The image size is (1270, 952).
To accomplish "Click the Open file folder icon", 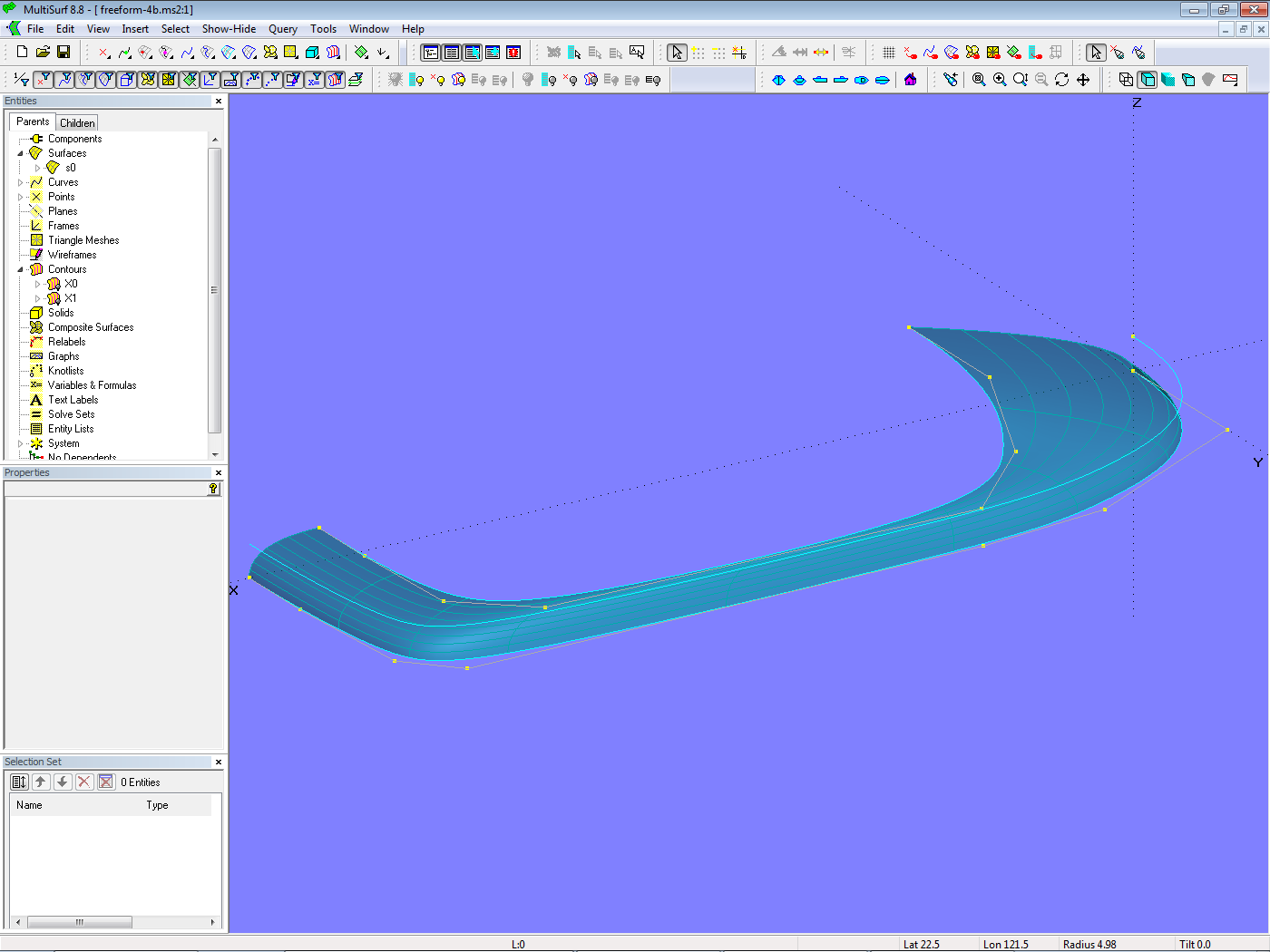I will click(43, 53).
